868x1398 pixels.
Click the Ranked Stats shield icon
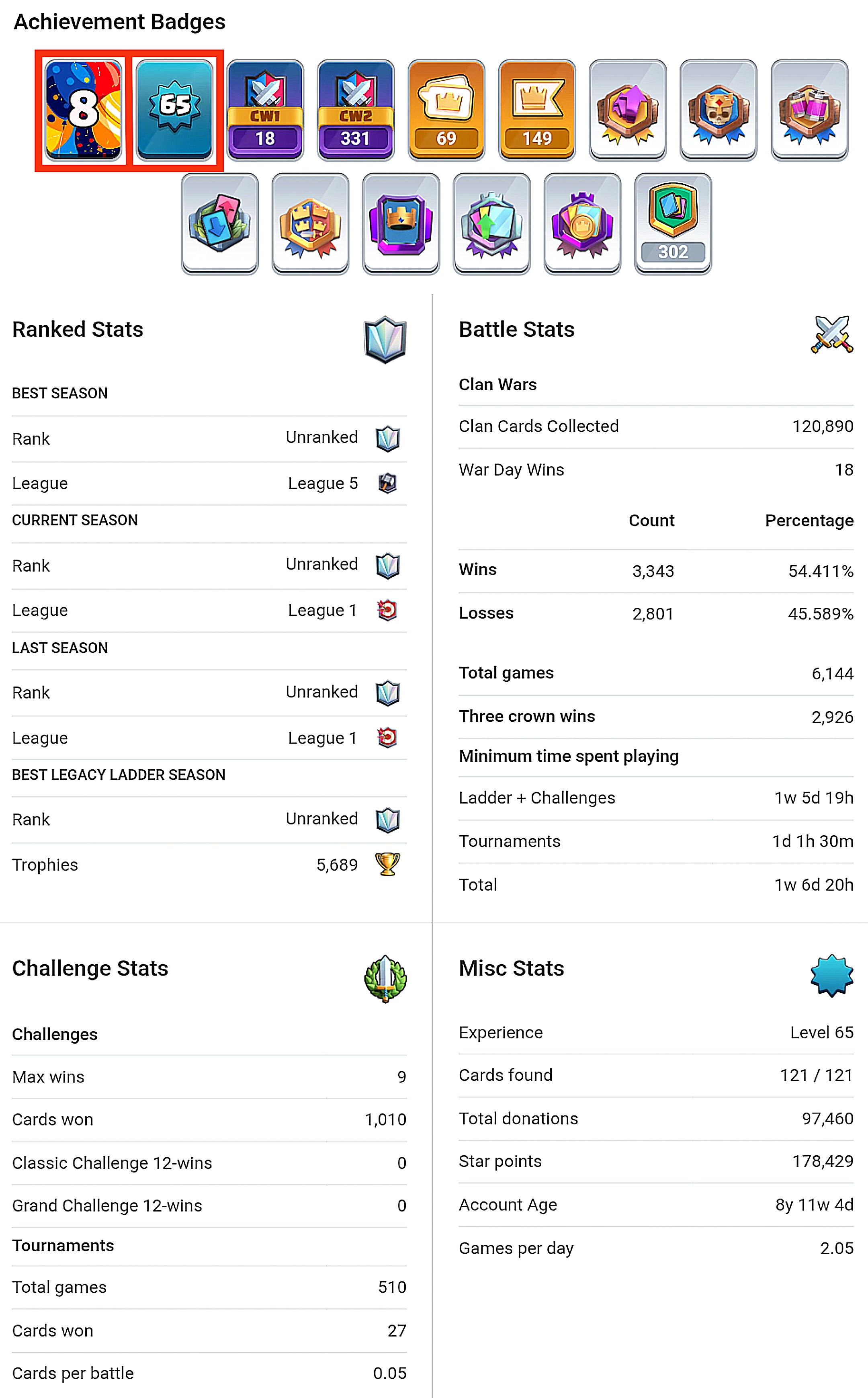click(385, 339)
